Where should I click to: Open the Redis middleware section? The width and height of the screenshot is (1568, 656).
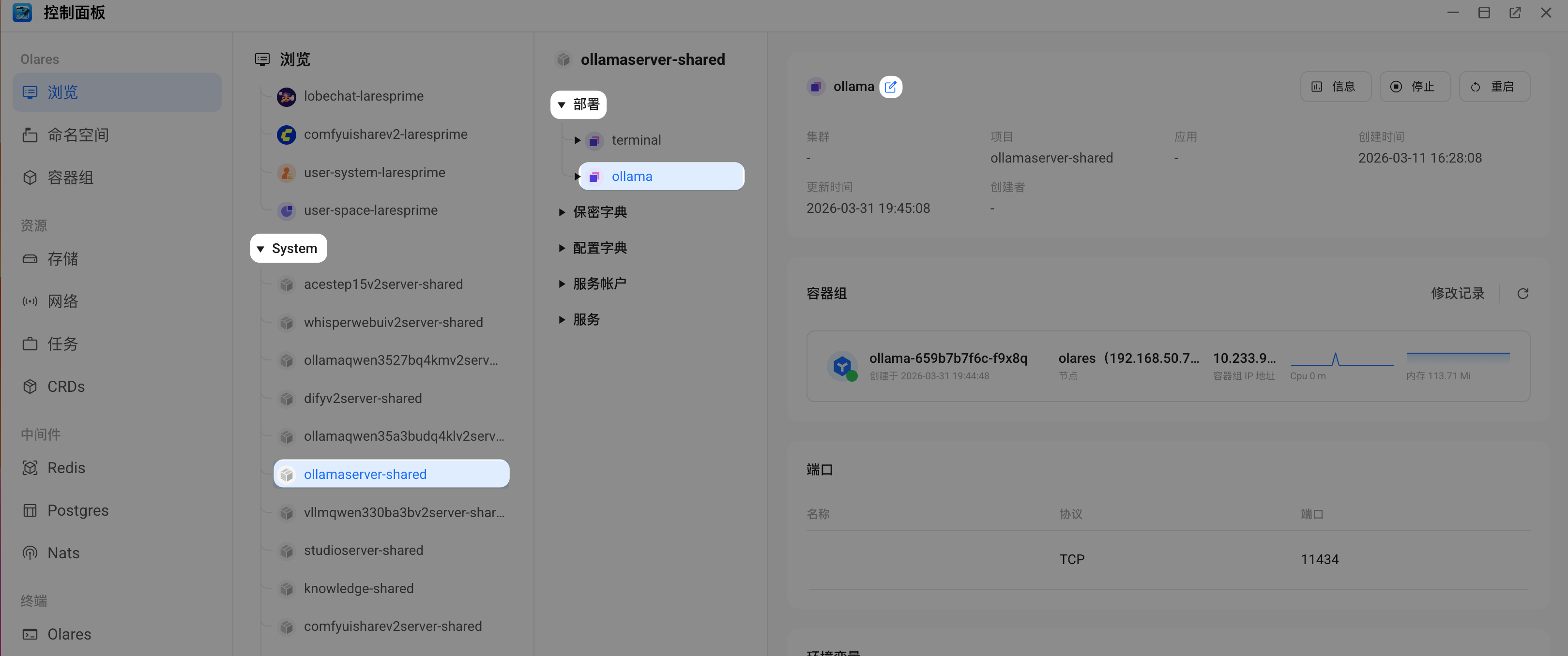66,467
